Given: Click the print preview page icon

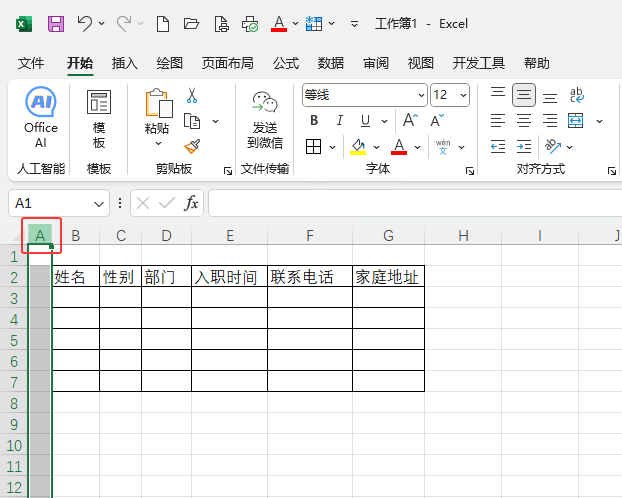Looking at the screenshot, I should [x=221, y=24].
